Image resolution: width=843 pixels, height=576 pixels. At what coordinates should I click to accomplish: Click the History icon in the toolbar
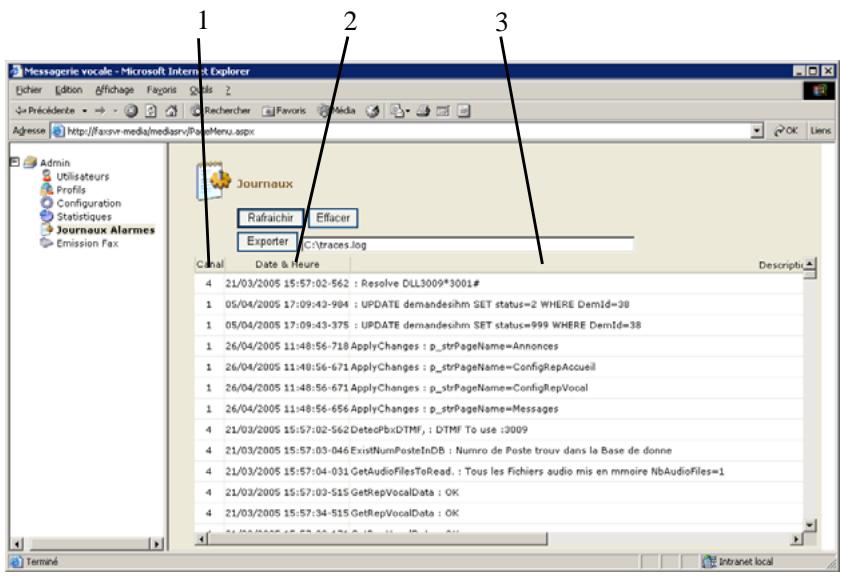point(373,111)
